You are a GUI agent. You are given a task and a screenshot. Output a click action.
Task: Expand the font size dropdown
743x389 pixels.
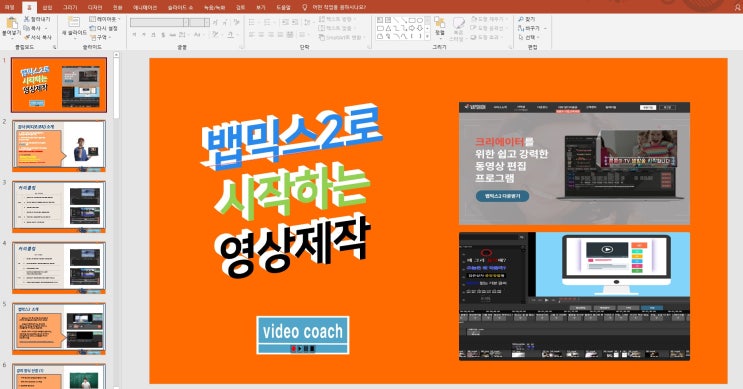point(207,22)
